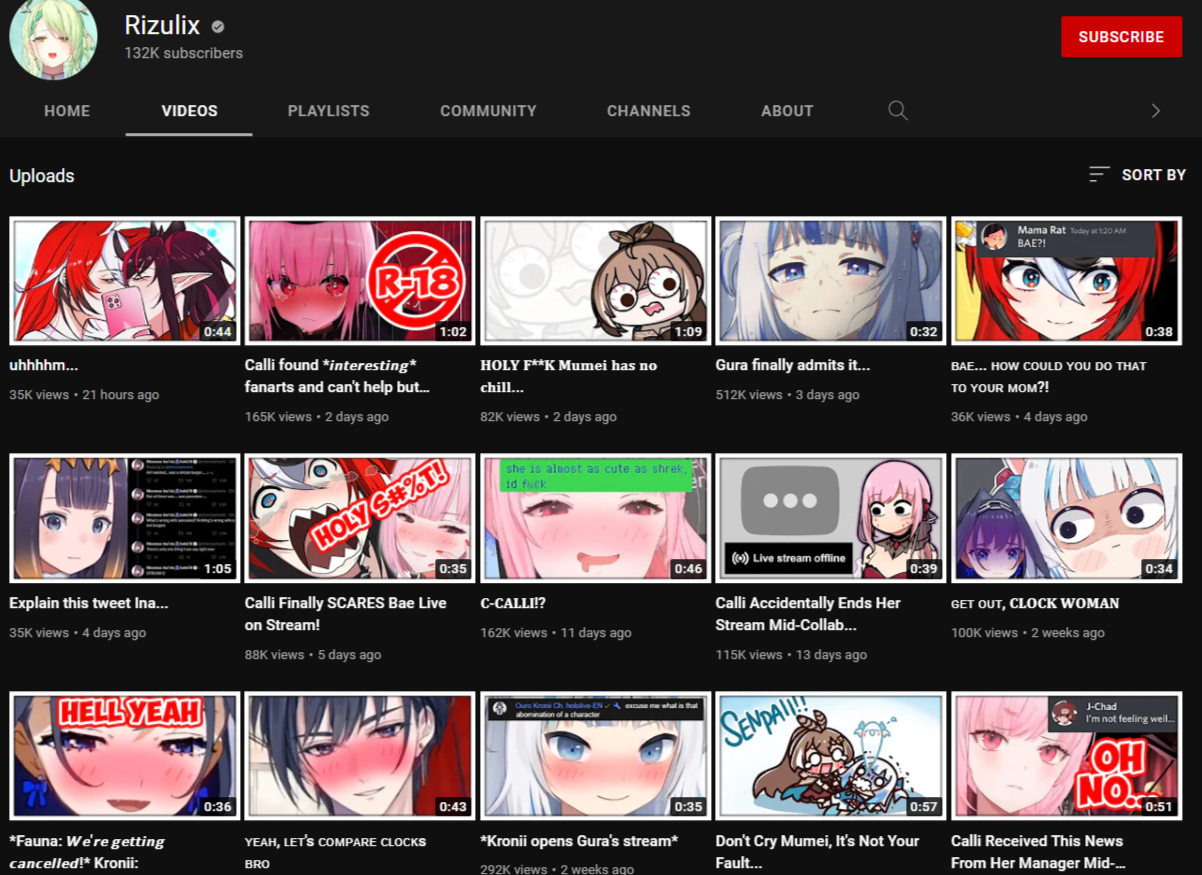
Task: Switch to the ABOUT tab
Action: (787, 111)
